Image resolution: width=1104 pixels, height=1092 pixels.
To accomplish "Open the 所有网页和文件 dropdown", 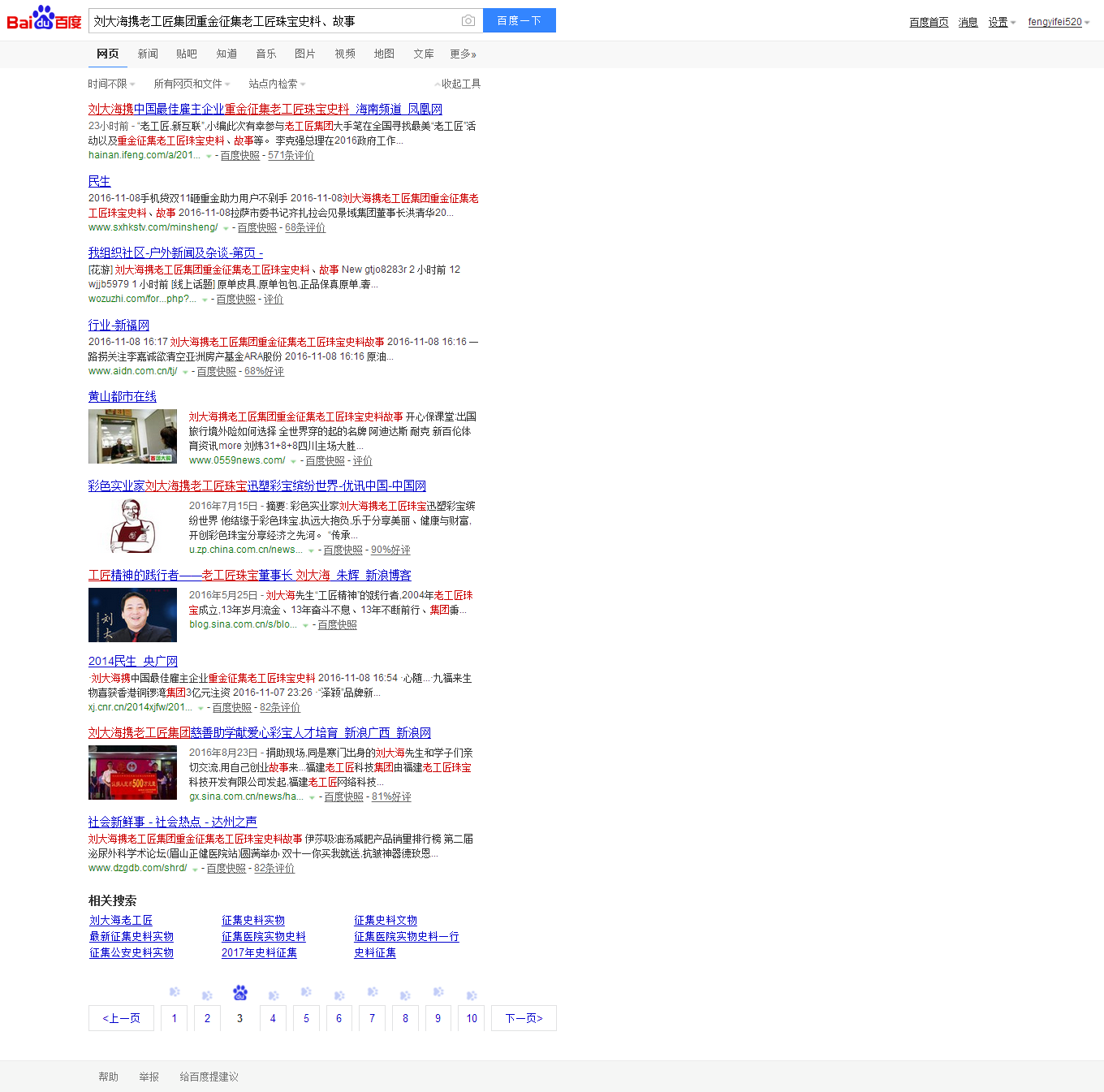I will coord(192,84).
